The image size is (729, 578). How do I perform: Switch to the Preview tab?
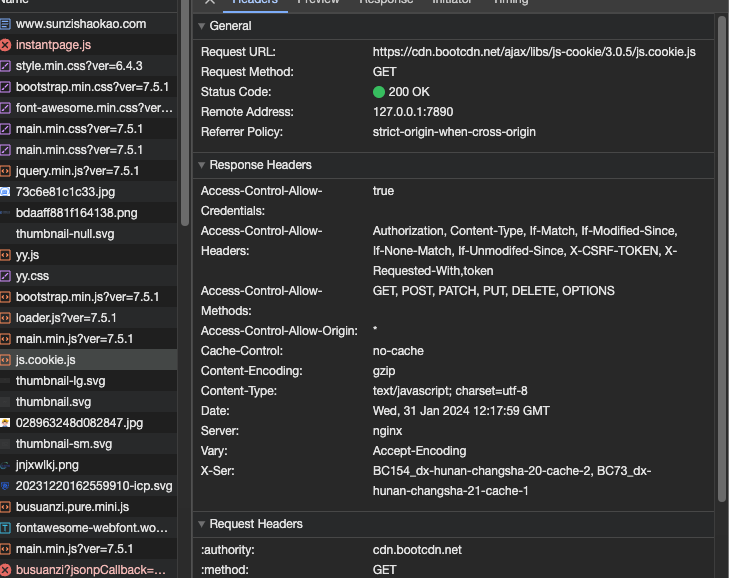pyautogui.click(x=318, y=2)
